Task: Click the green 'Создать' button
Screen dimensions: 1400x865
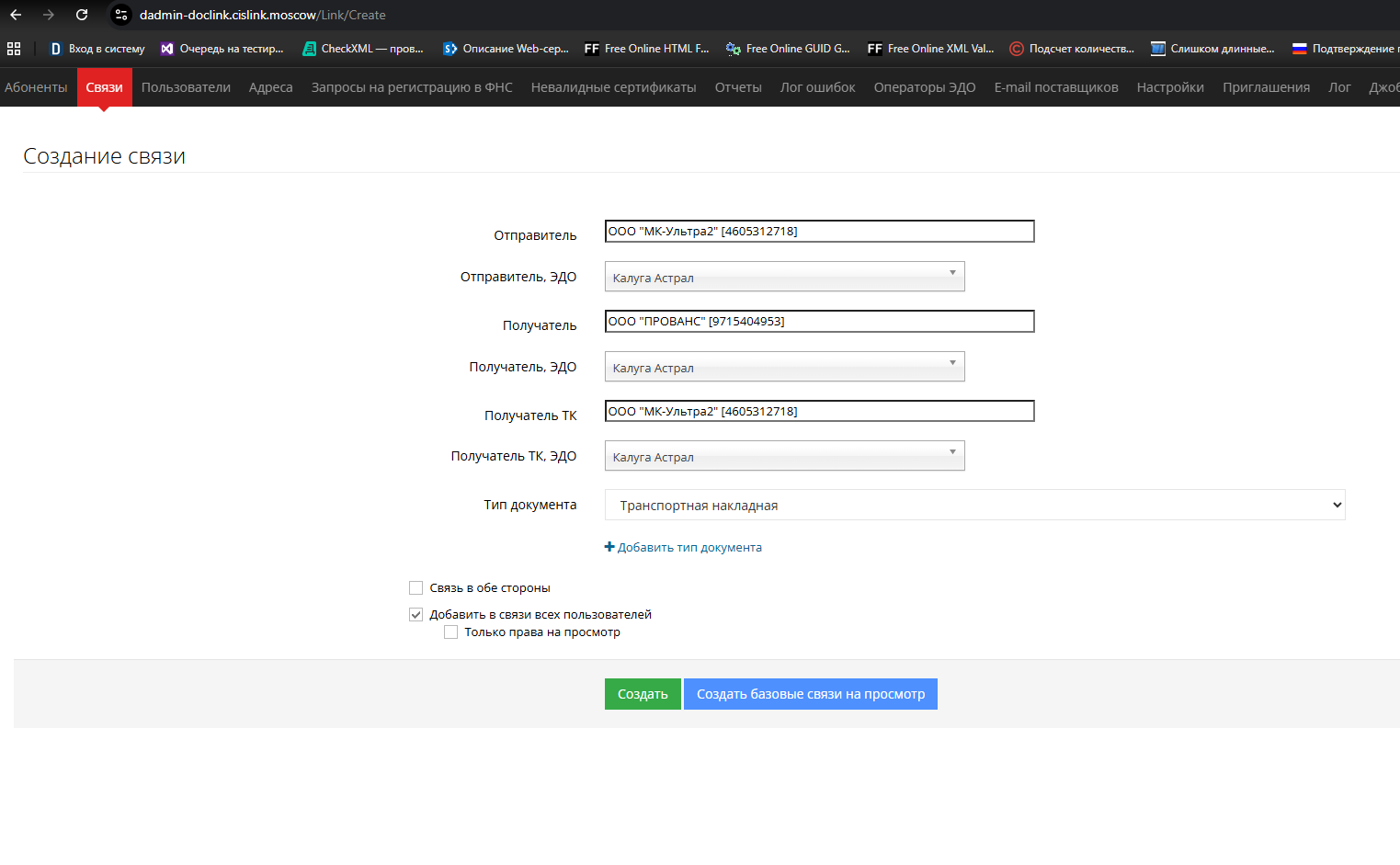Action: 643,694
